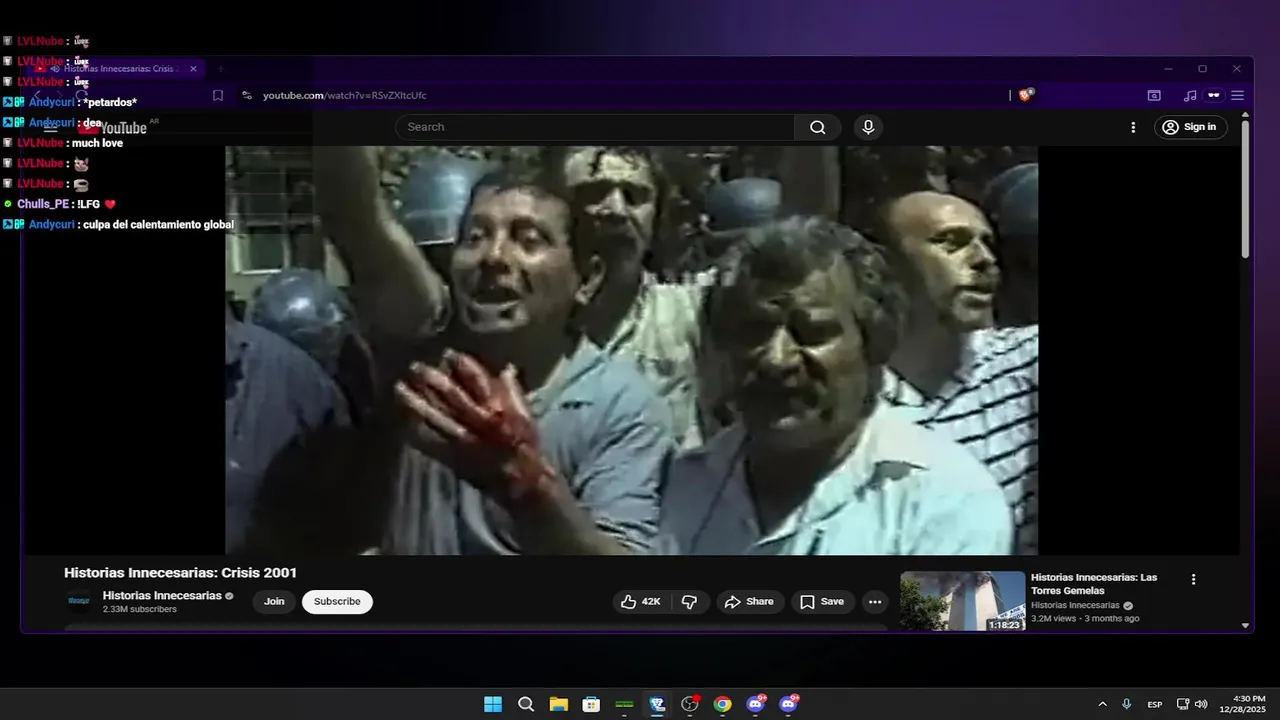Click the YouTube search magnifier button
The height and width of the screenshot is (720, 1280).
[818, 127]
